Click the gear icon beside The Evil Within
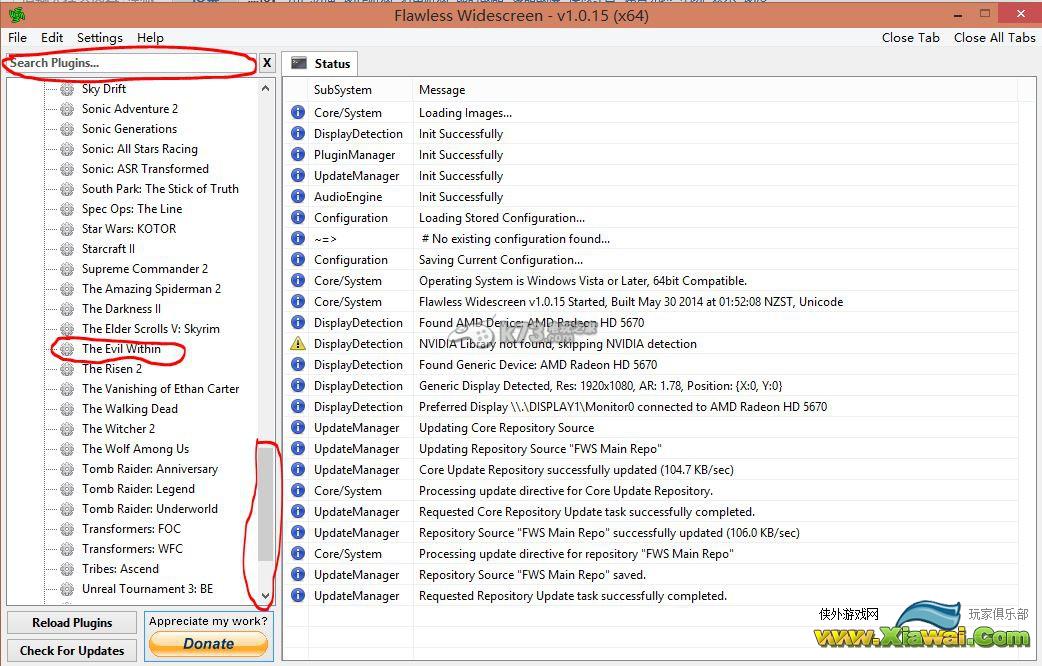This screenshot has width=1042, height=666. tap(66, 349)
